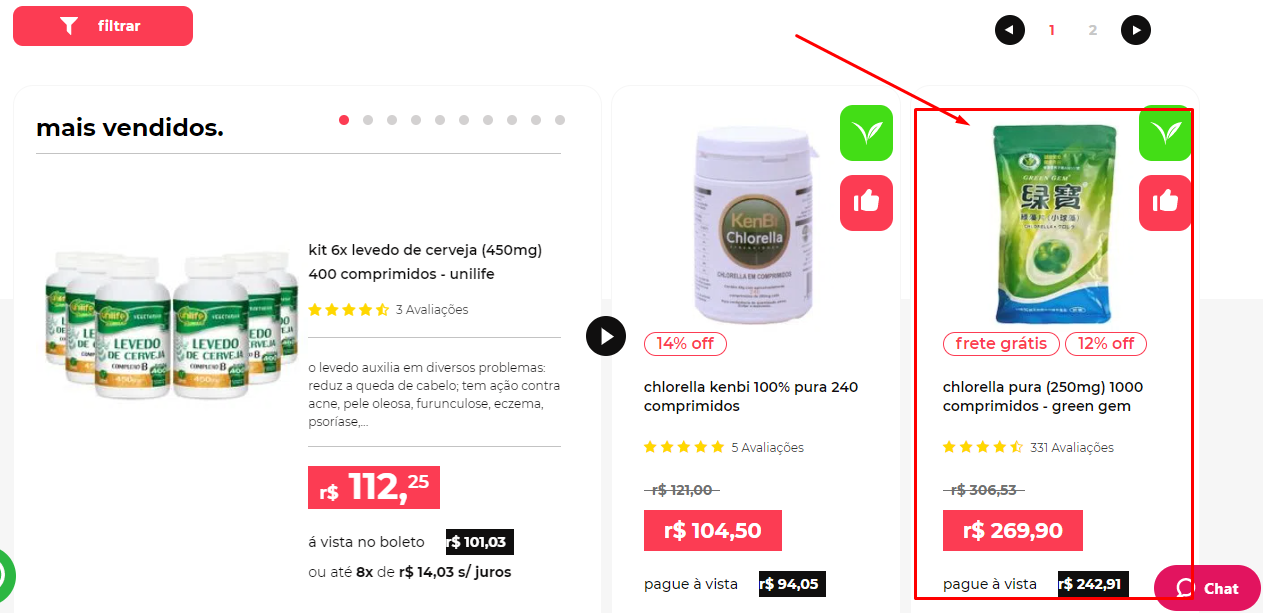Image resolution: width=1263 pixels, height=613 pixels.
Task: Go to next page arrow in pagination
Action: click(1136, 30)
